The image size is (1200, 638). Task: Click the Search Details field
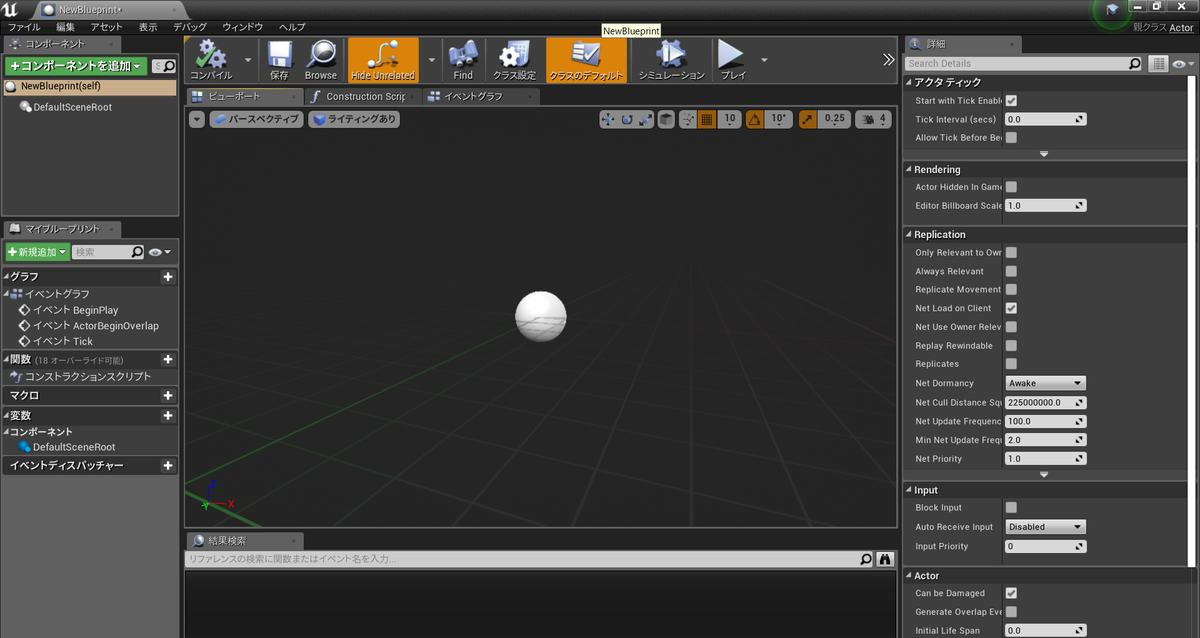tap(1024, 63)
